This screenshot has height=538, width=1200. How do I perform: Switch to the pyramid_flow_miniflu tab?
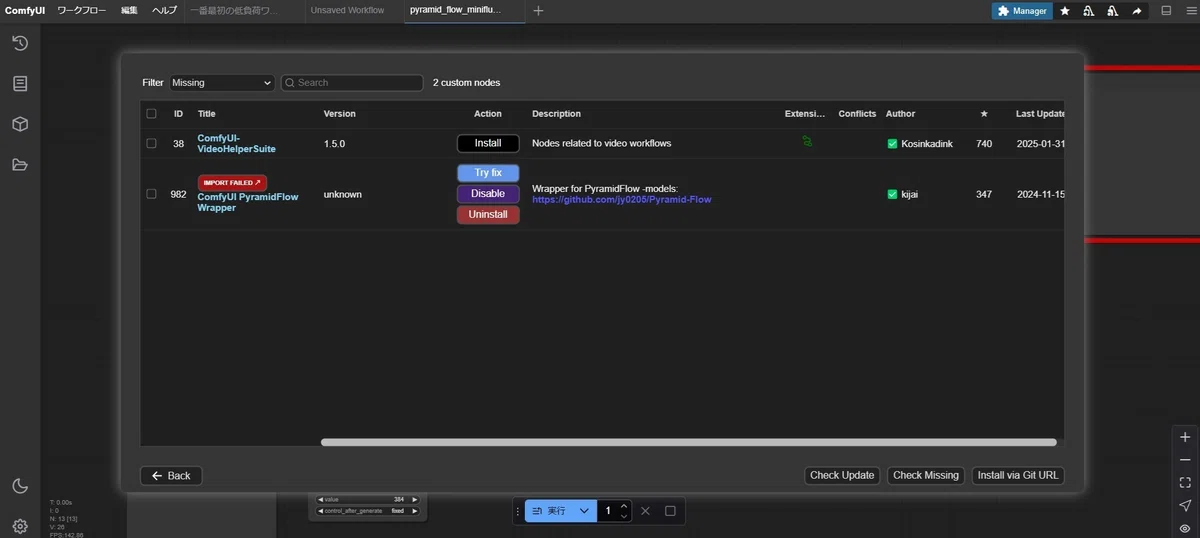[x=455, y=11]
